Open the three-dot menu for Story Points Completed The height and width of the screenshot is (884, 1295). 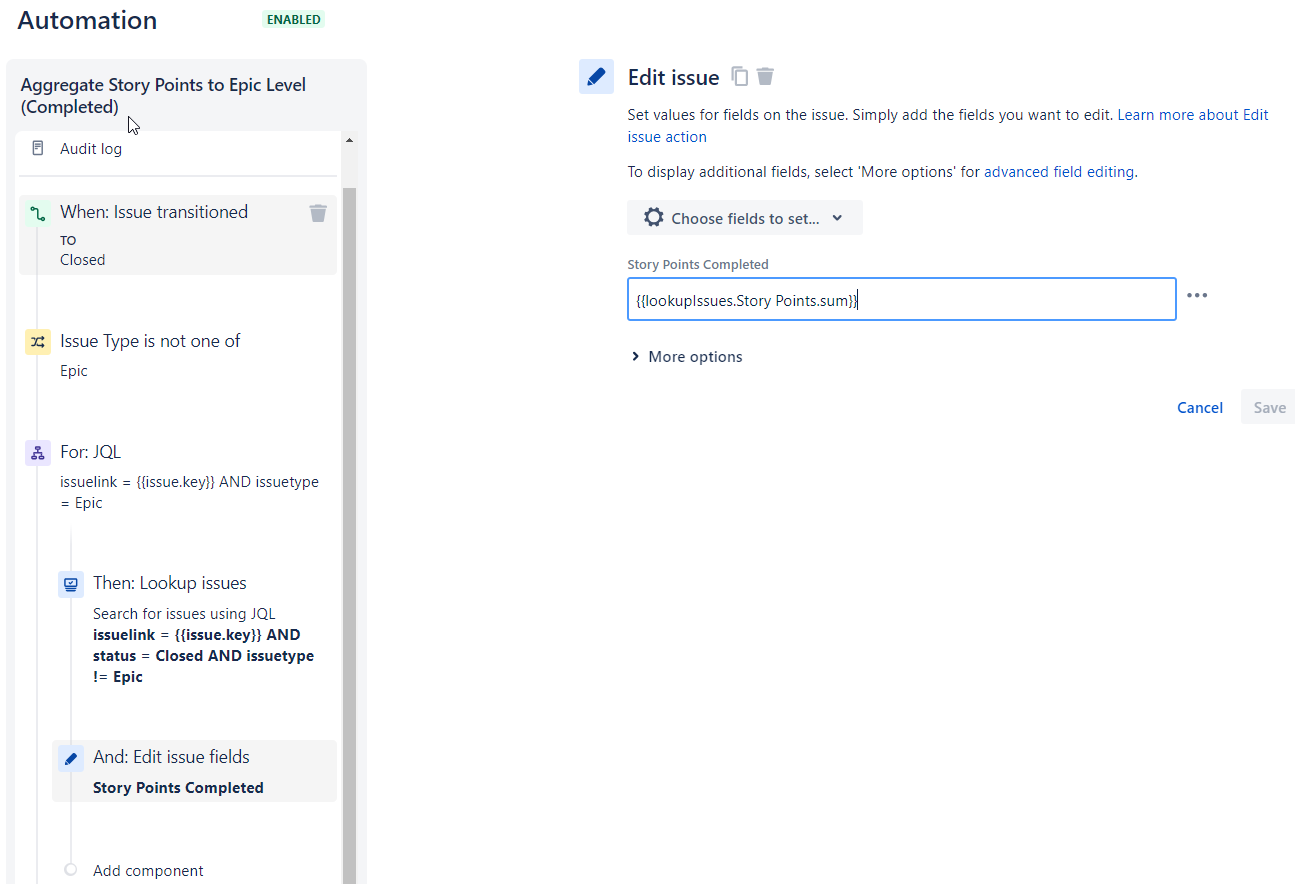coord(1197,296)
